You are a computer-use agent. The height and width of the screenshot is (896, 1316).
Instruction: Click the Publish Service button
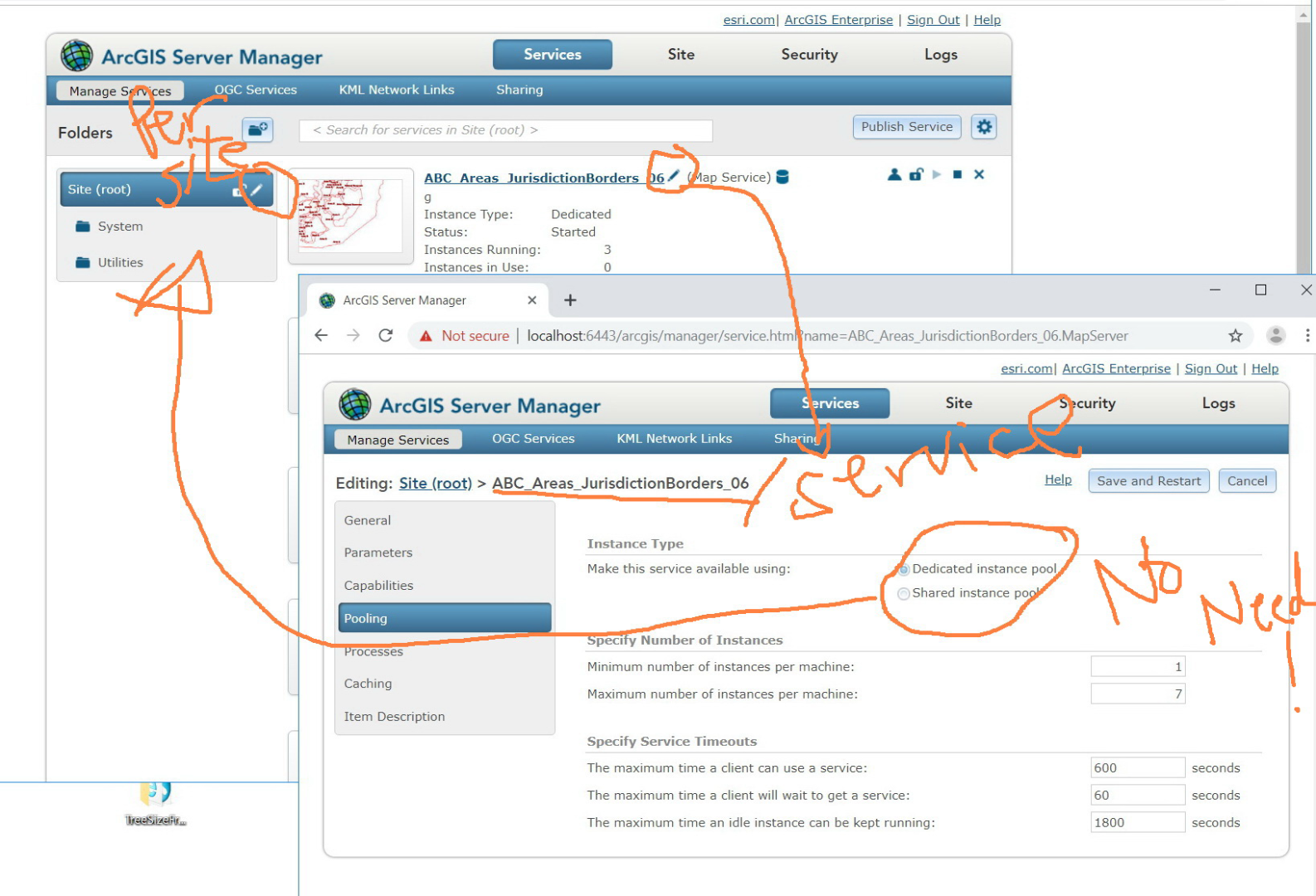(x=907, y=127)
